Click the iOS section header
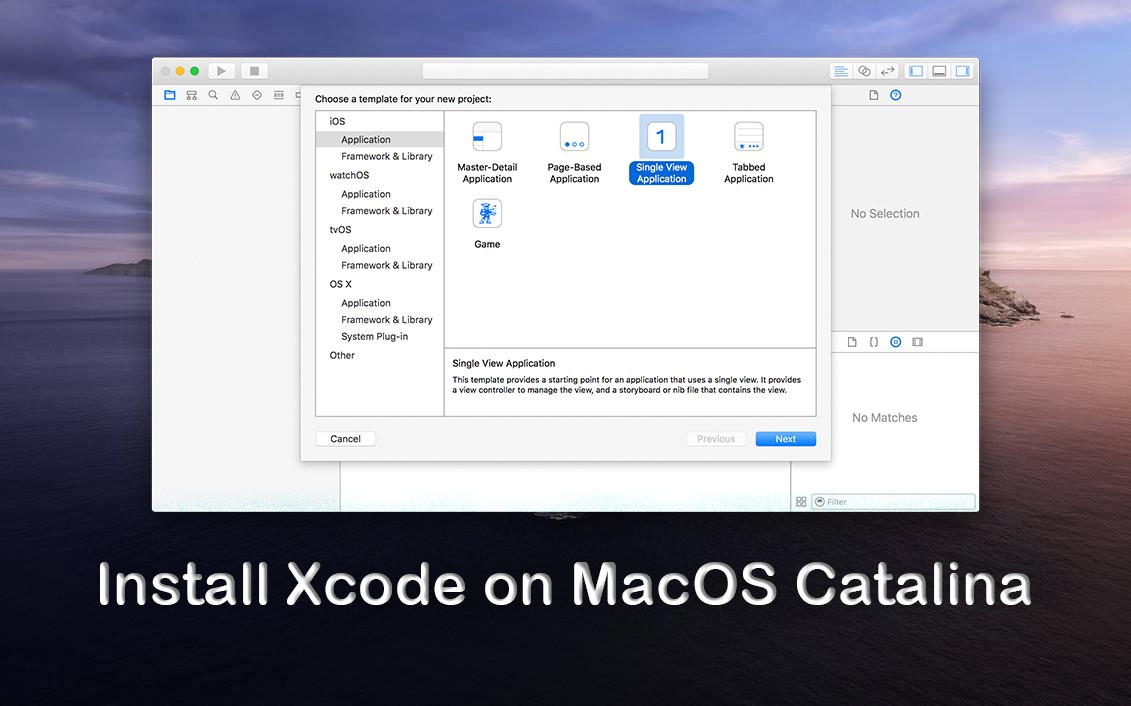The width and height of the screenshot is (1131, 706). tap(338, 121)
